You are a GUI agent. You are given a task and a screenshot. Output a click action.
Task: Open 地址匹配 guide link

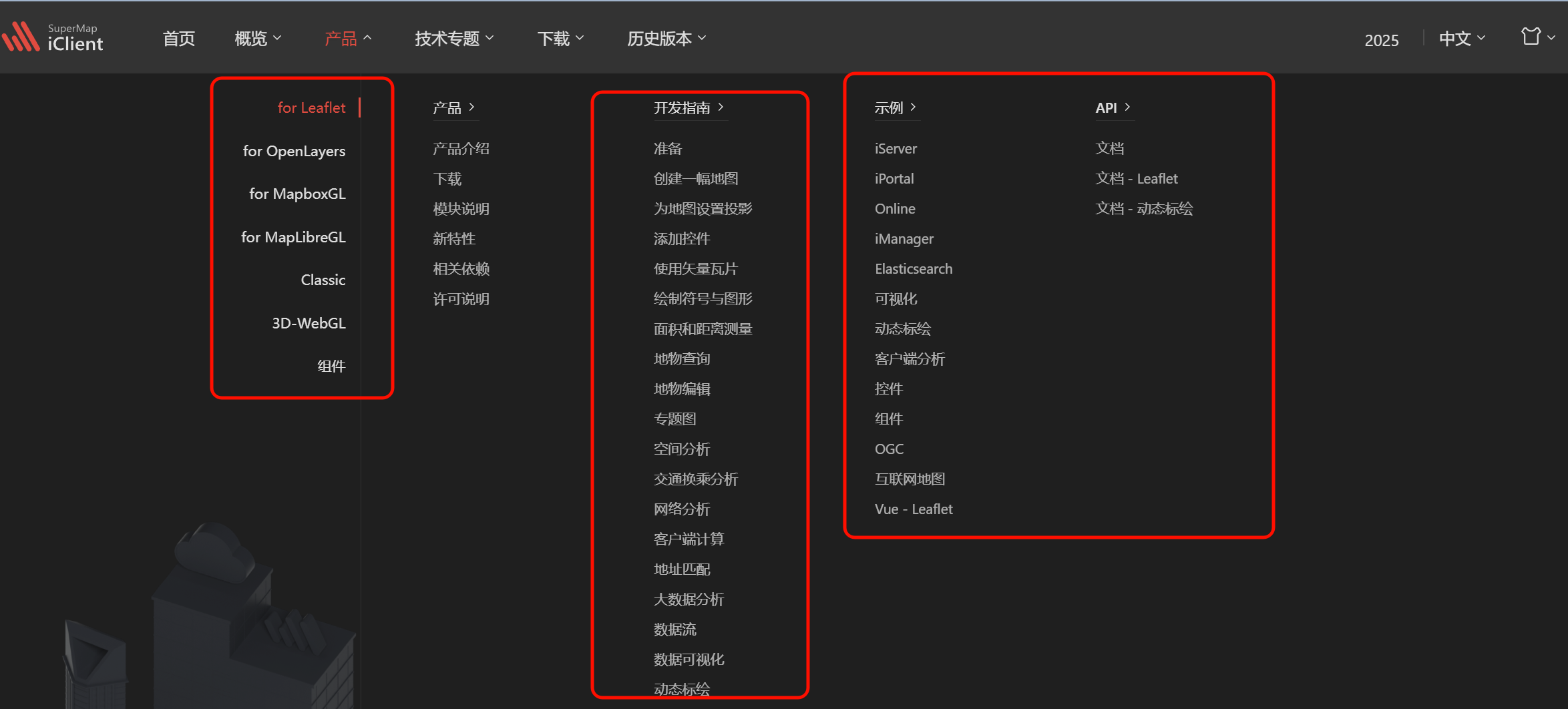681,569
